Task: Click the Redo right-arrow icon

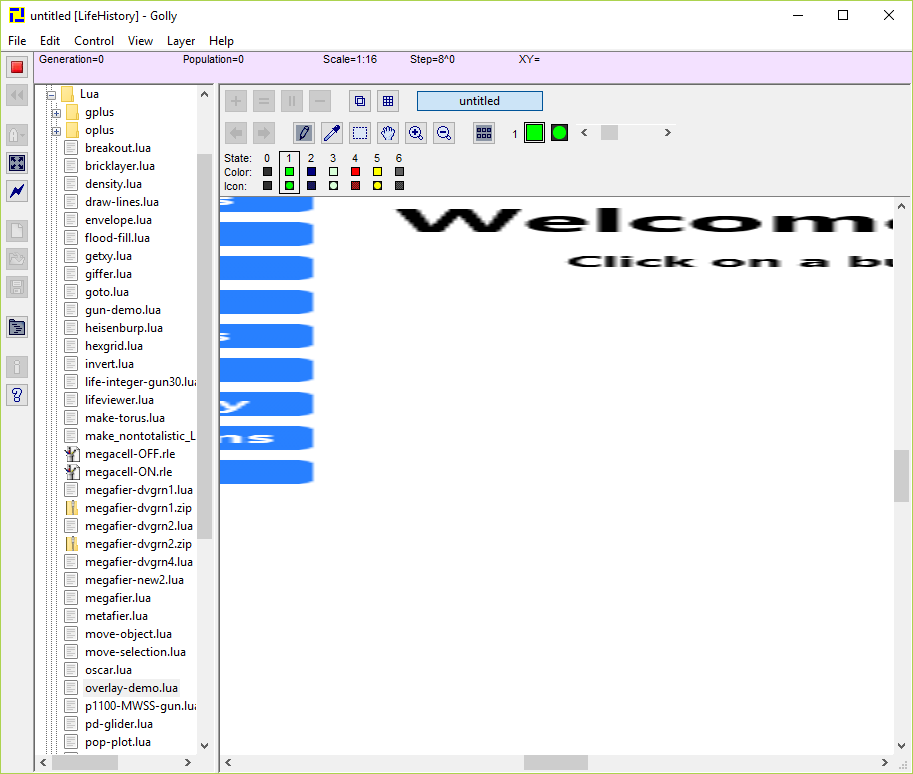Action: tap(264, 133)
